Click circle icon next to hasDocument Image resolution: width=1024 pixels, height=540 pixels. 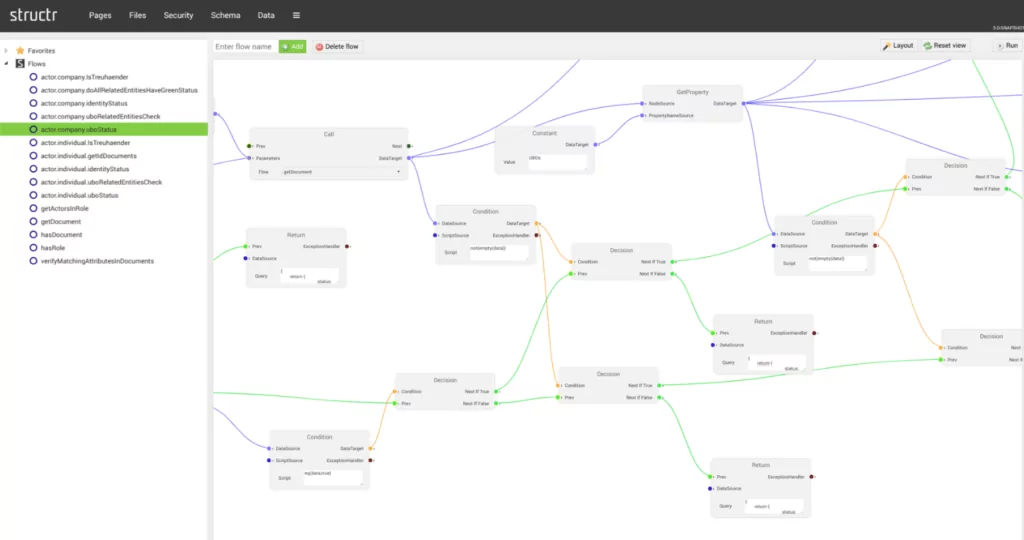pyautogui.click(x=33, y=234)
